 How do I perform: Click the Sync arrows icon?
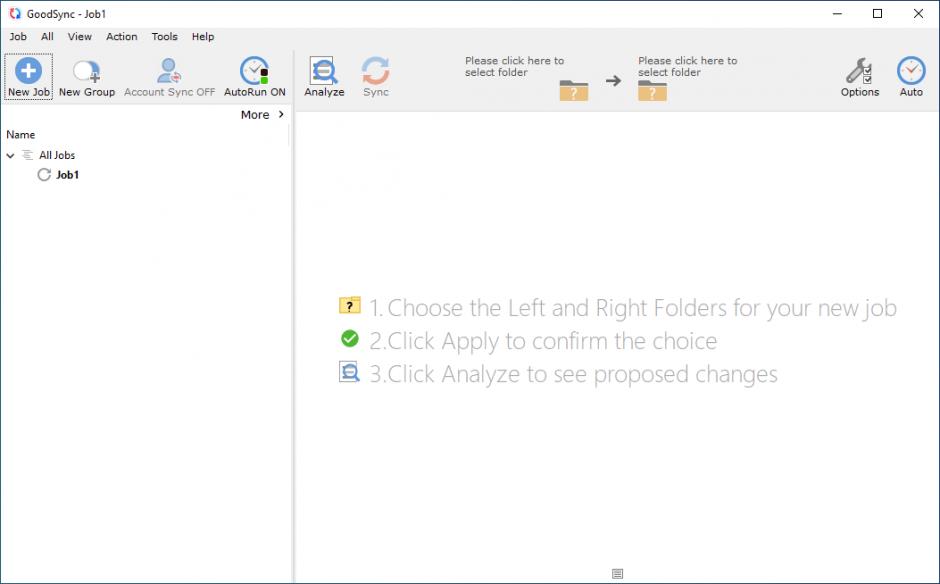376,71
